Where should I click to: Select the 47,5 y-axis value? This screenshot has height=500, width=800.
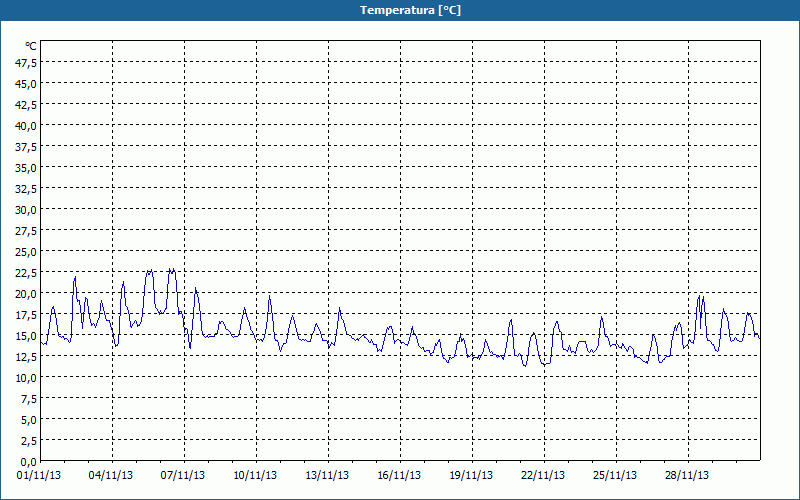pyautogui.click(x=27, y=63)
